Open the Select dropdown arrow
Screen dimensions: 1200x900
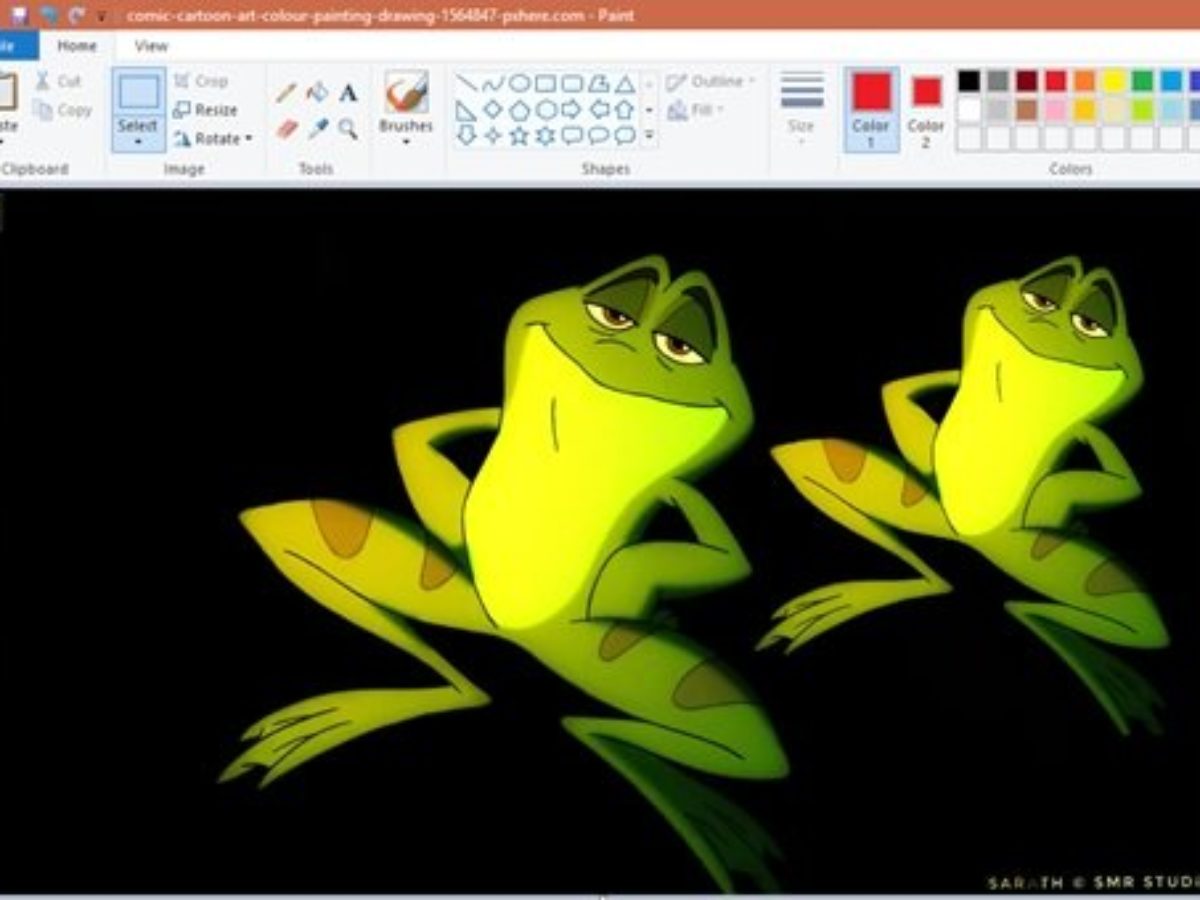pyautogui.click(x=138, y=143)
